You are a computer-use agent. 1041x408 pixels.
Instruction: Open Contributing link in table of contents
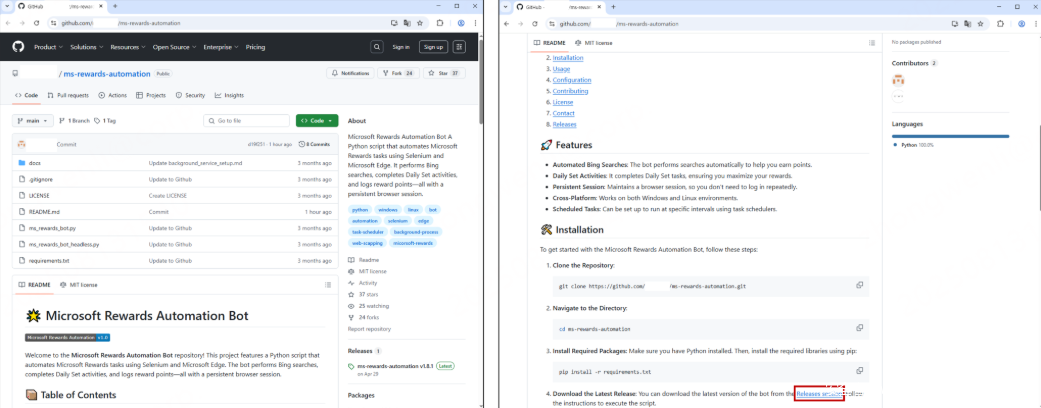570,91
